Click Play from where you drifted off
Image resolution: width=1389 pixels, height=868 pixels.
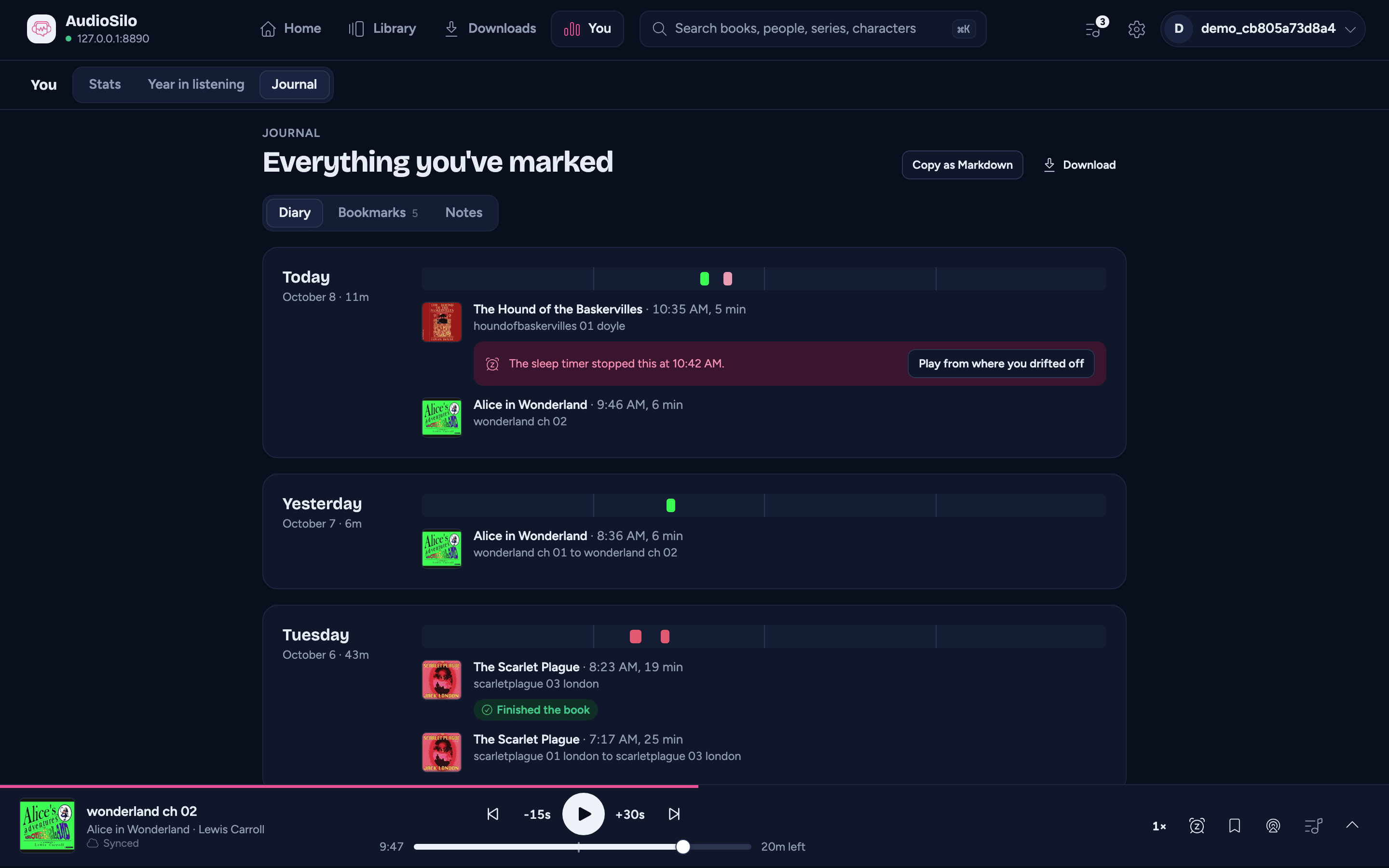[x=1001, y=364]
